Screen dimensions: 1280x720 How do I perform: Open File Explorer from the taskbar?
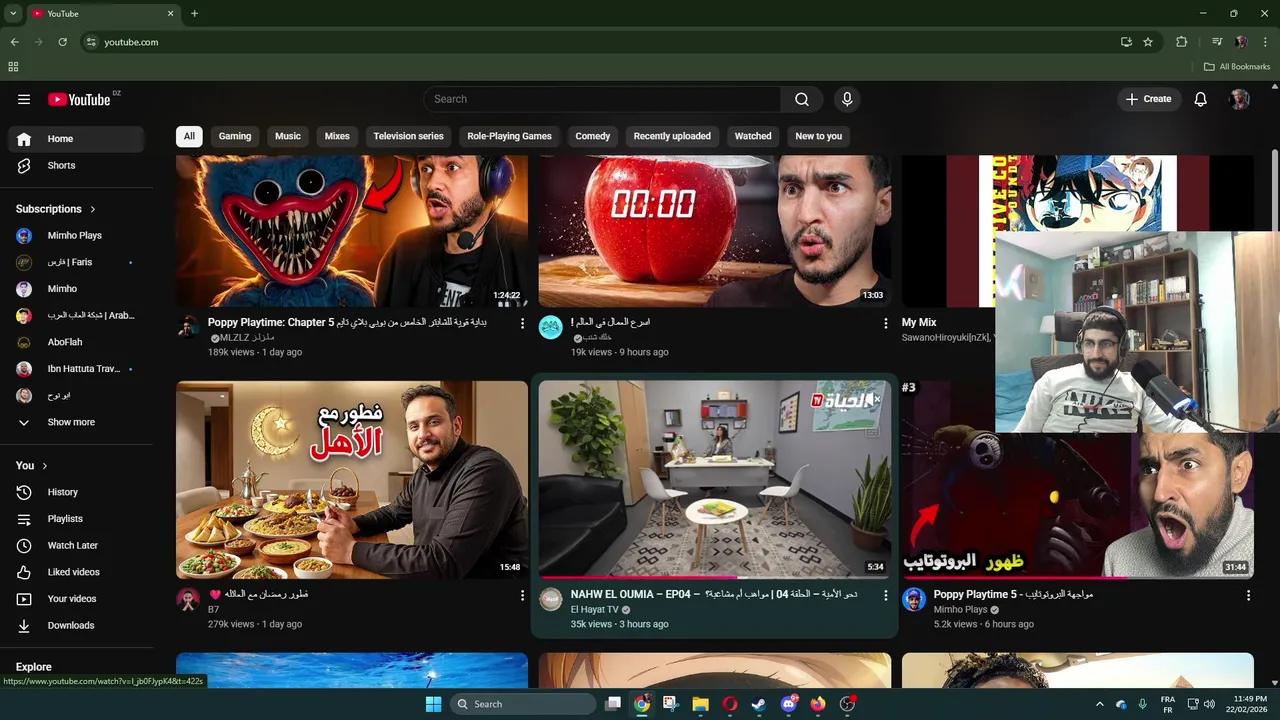(700, 704)
